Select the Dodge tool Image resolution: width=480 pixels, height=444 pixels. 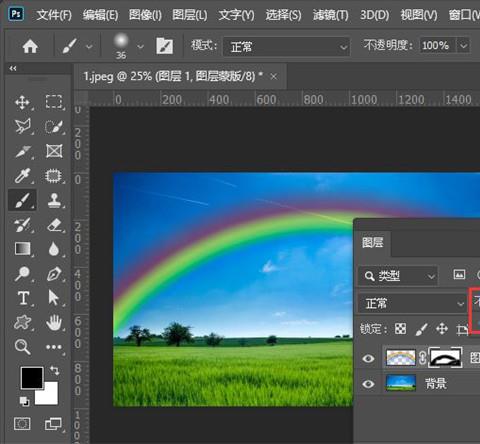[x=22, y=274]
